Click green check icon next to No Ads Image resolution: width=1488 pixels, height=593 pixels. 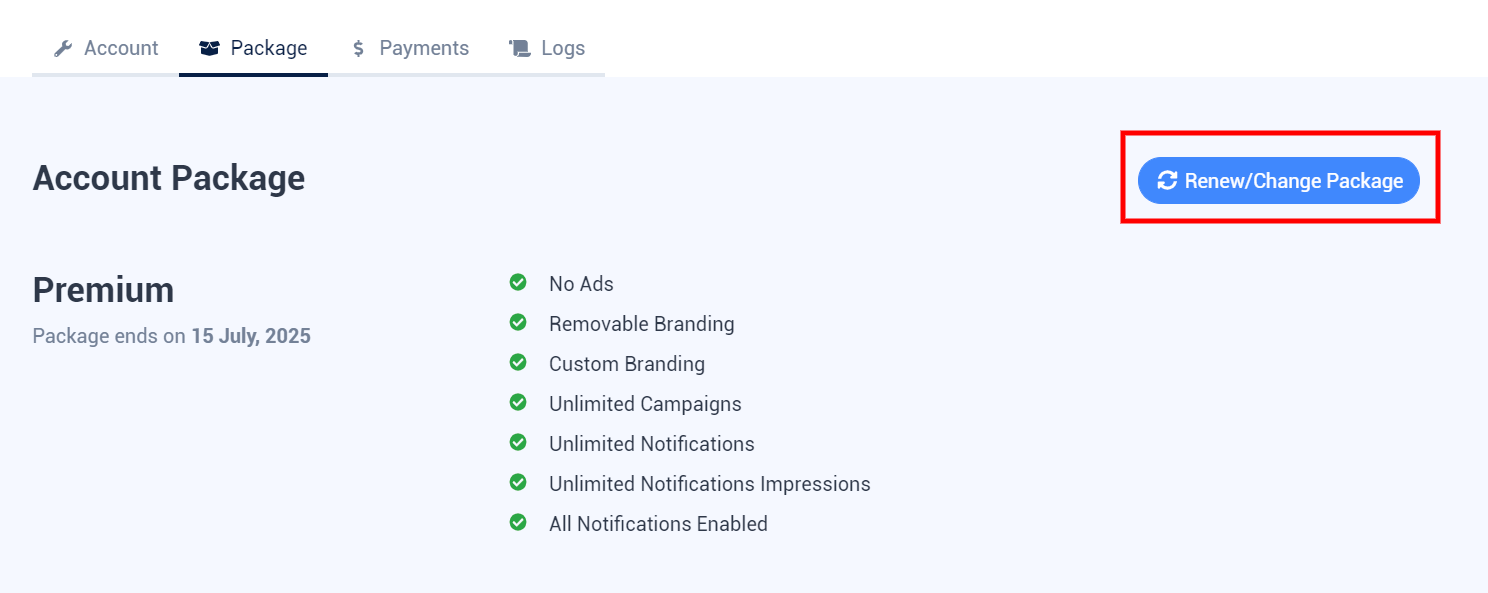[518, 283]
